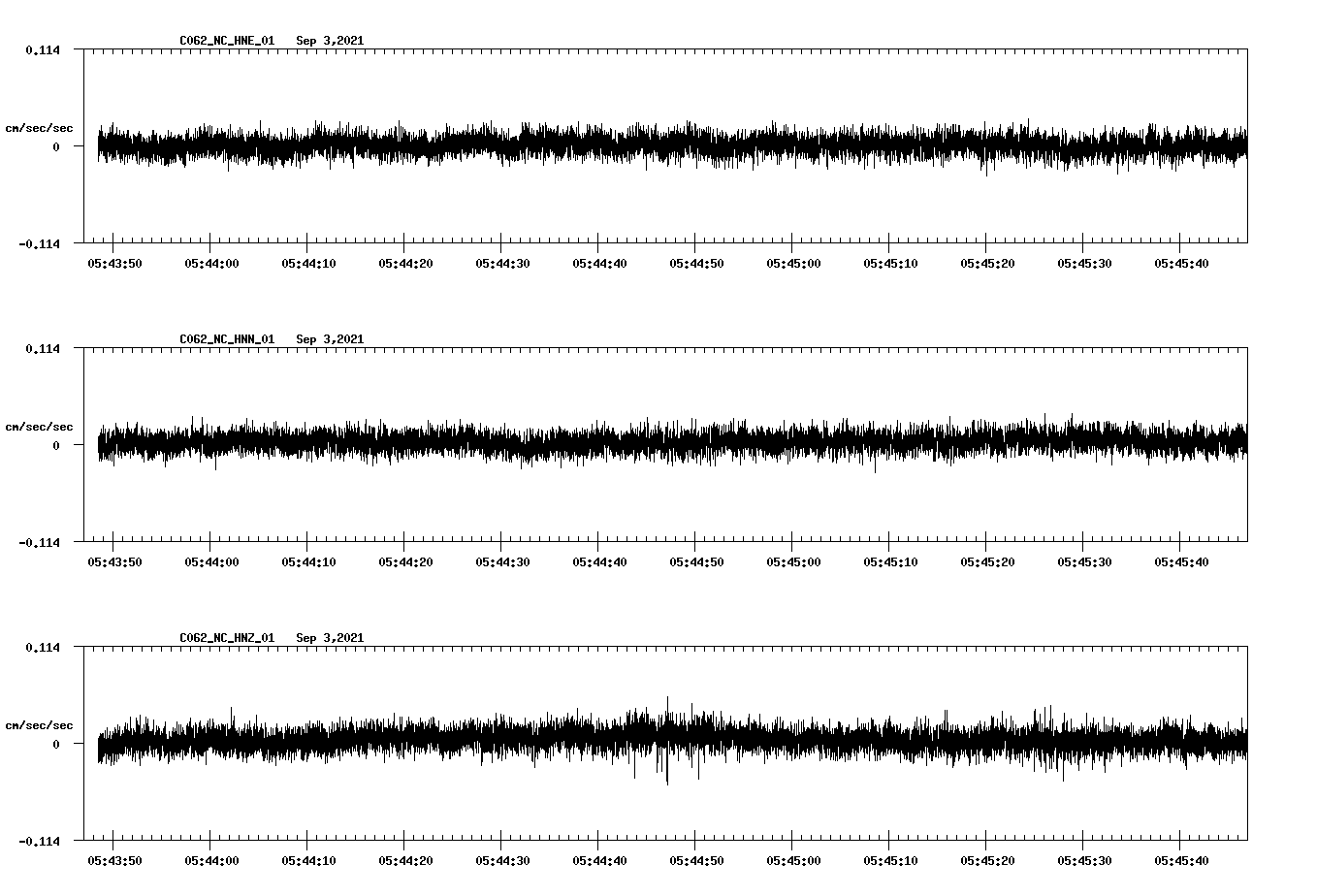The height and width of the screenshot is (896, 1317).
Task: Click the zero label on the HNE axis
Action: click(56, 146)
